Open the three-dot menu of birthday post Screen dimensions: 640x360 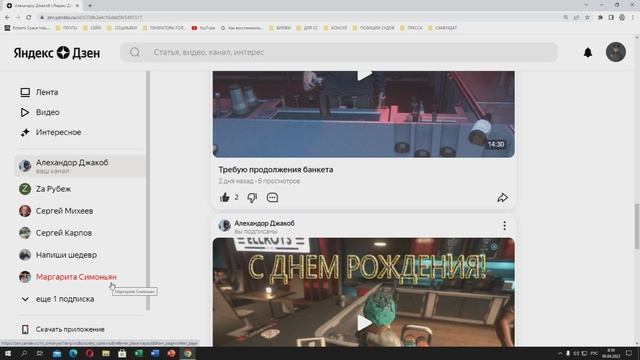[504, 226]
